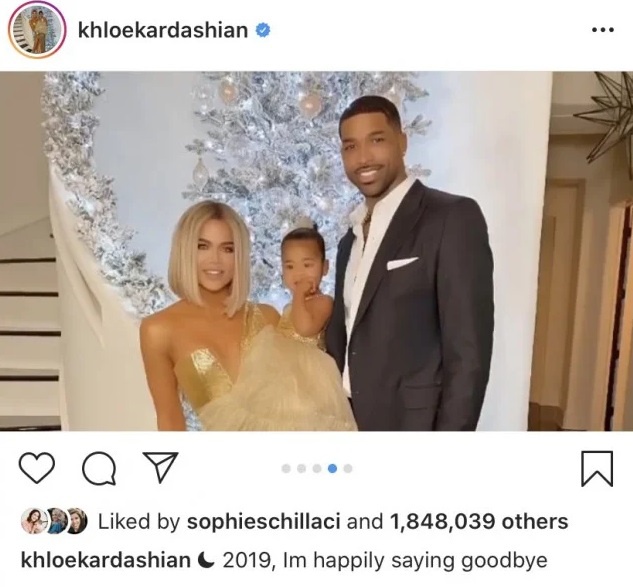This screenshot has width=633, height=587.
Task: Tap the Christmas family photo
Action: point(316,251)
